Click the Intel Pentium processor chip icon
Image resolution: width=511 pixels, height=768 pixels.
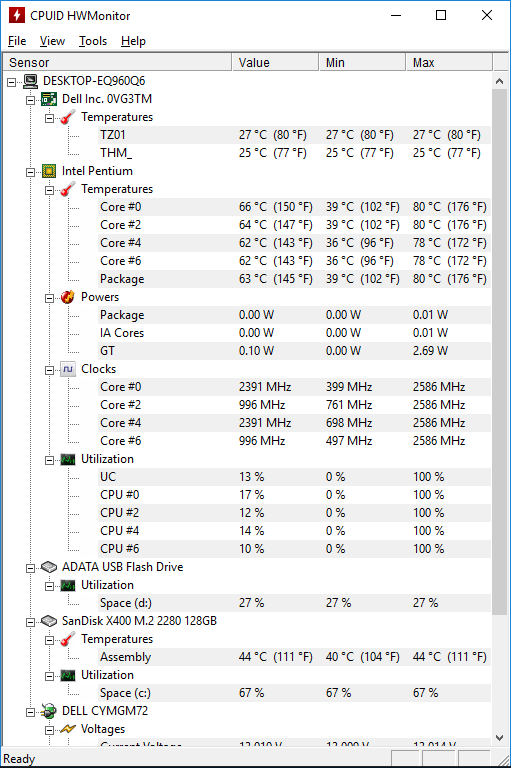[x=49, y=171]
